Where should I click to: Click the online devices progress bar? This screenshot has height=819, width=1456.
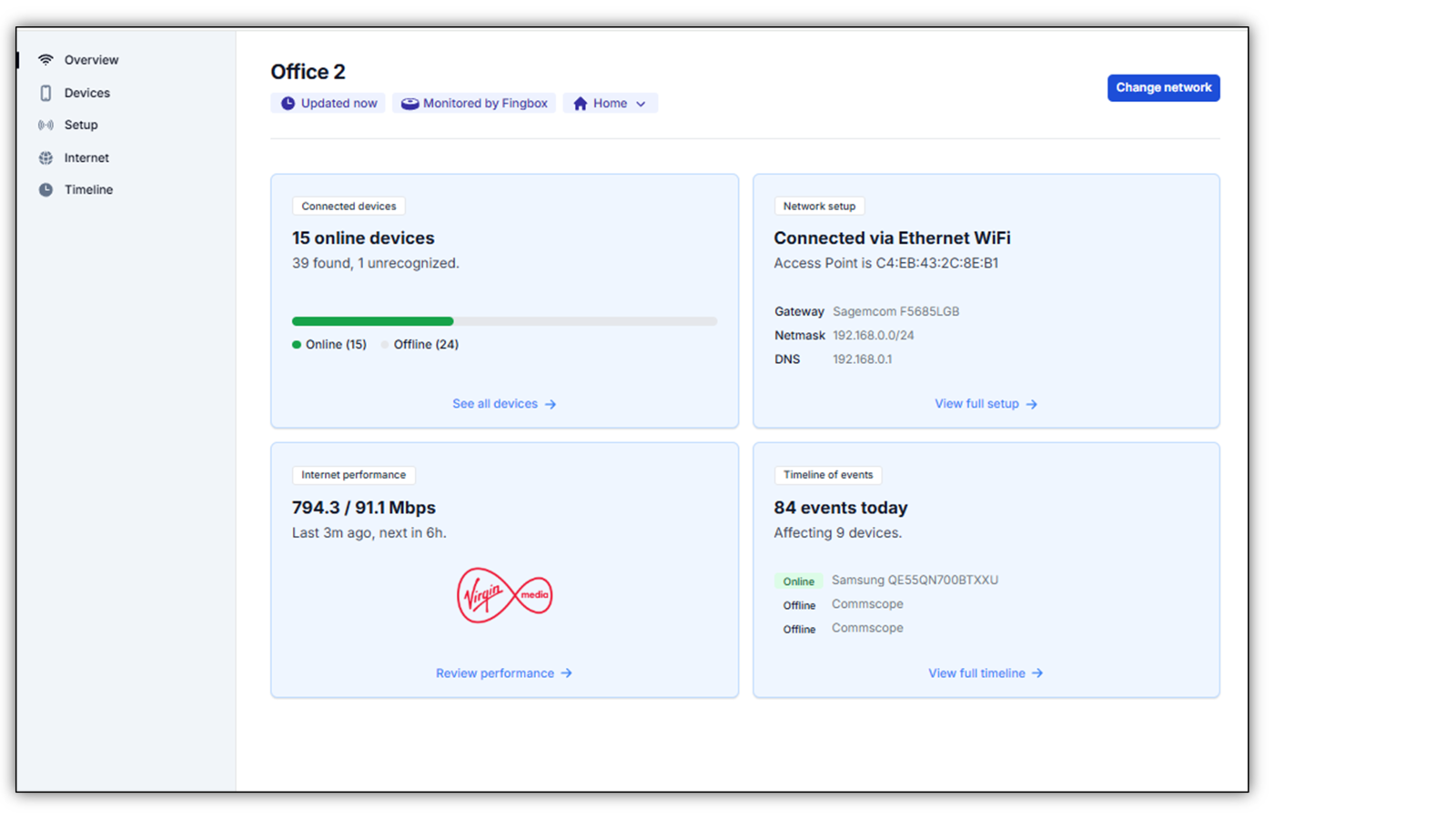point(504,321)
